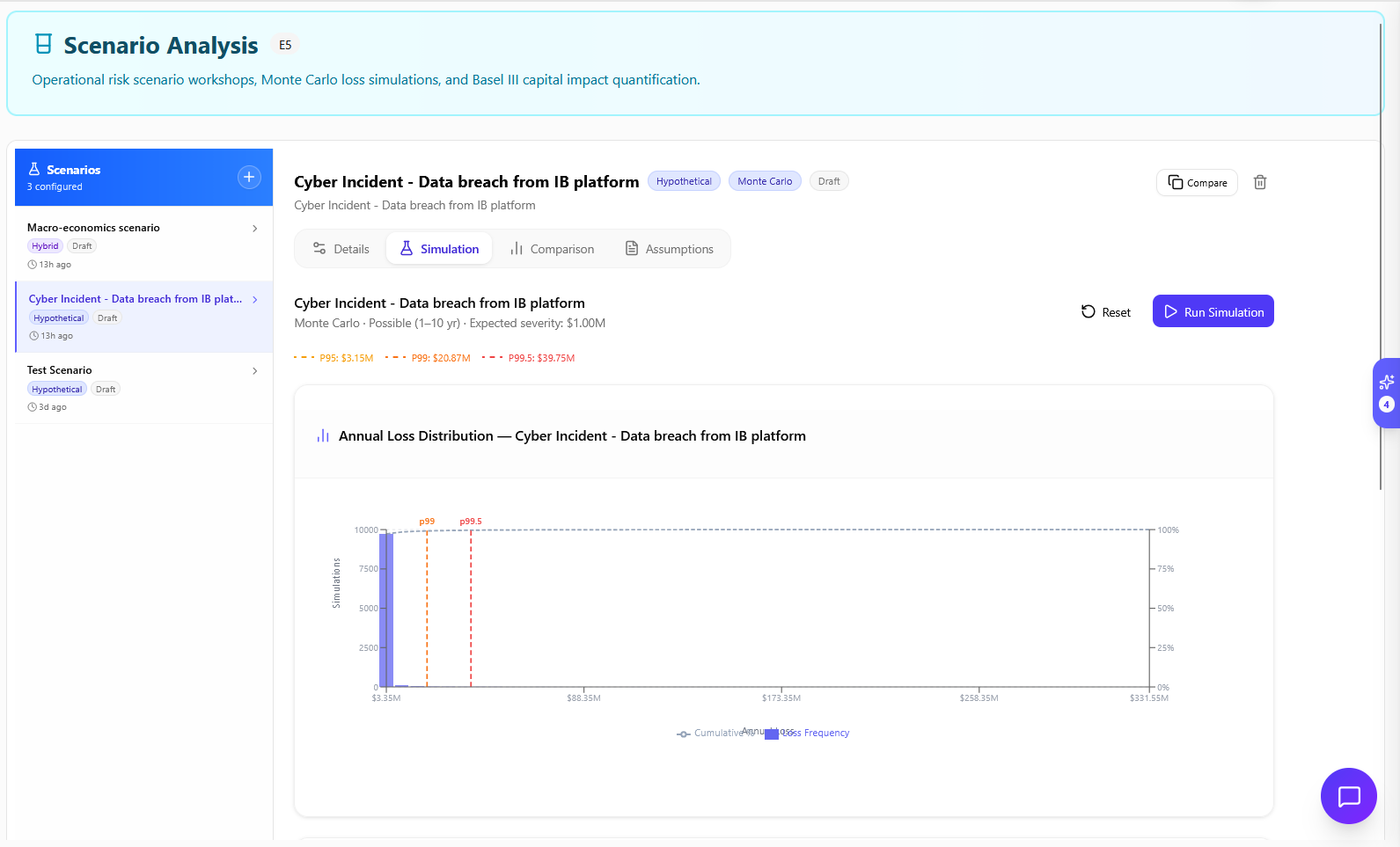The width and height of the screenshot is (1400, 847).
Task: Click the bar chart icon beside Annual Loss Distribution
Action: 323,436
